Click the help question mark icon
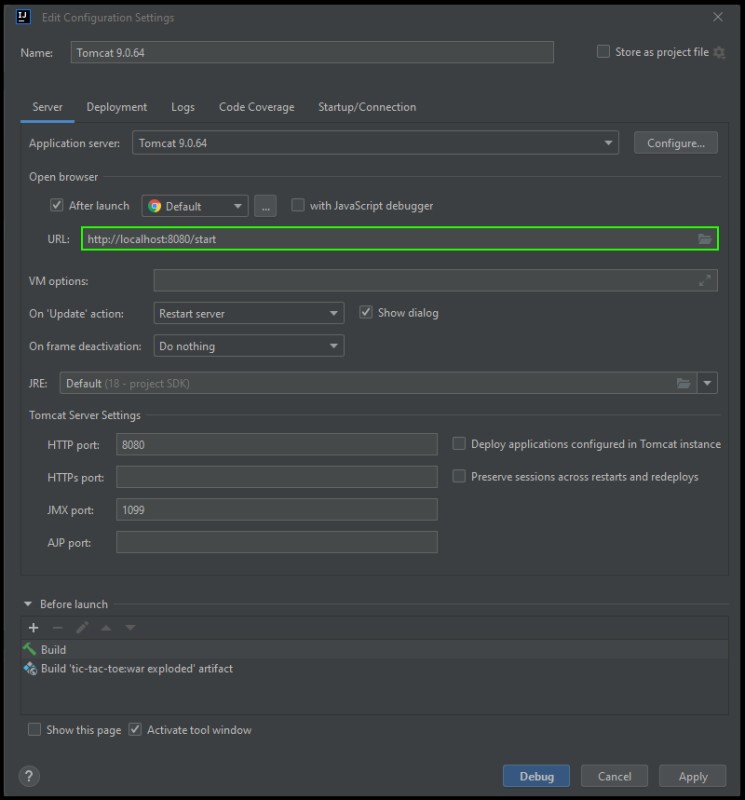This screenshot has width=745, height=800. point(30,776)
